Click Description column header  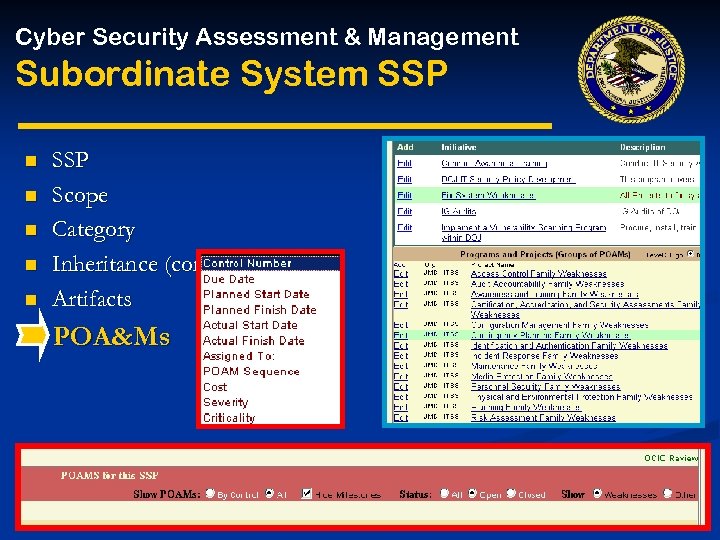point(642,147)
